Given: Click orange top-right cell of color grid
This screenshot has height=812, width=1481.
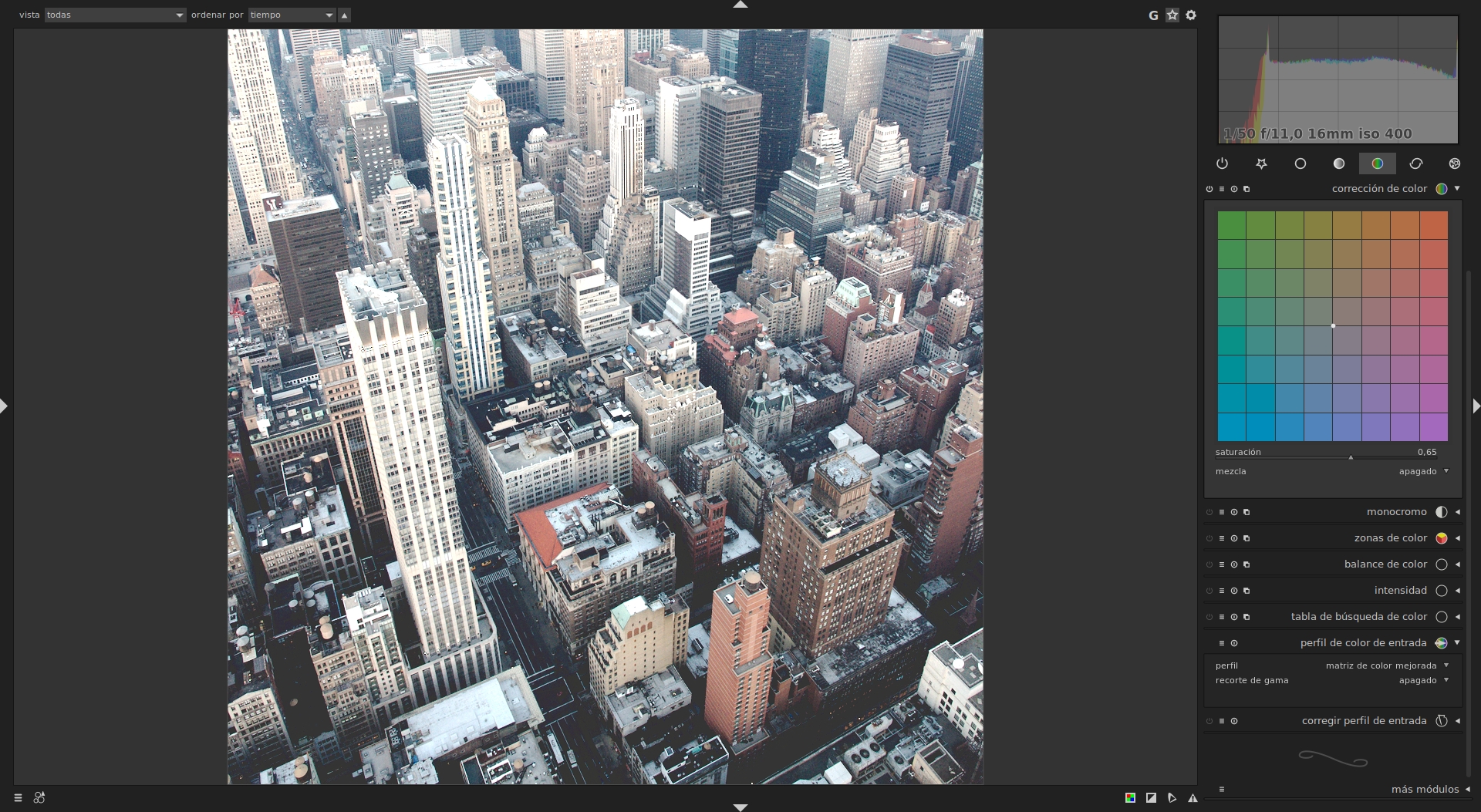Looking at the screenshot, I should tap(1434, 225).
